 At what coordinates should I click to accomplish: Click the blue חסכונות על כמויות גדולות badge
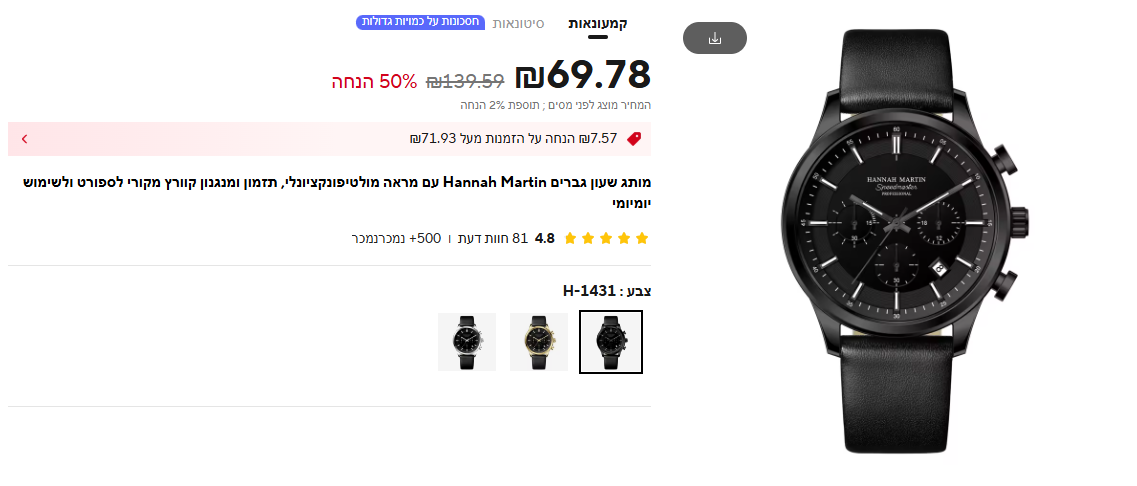coord(420,22)
